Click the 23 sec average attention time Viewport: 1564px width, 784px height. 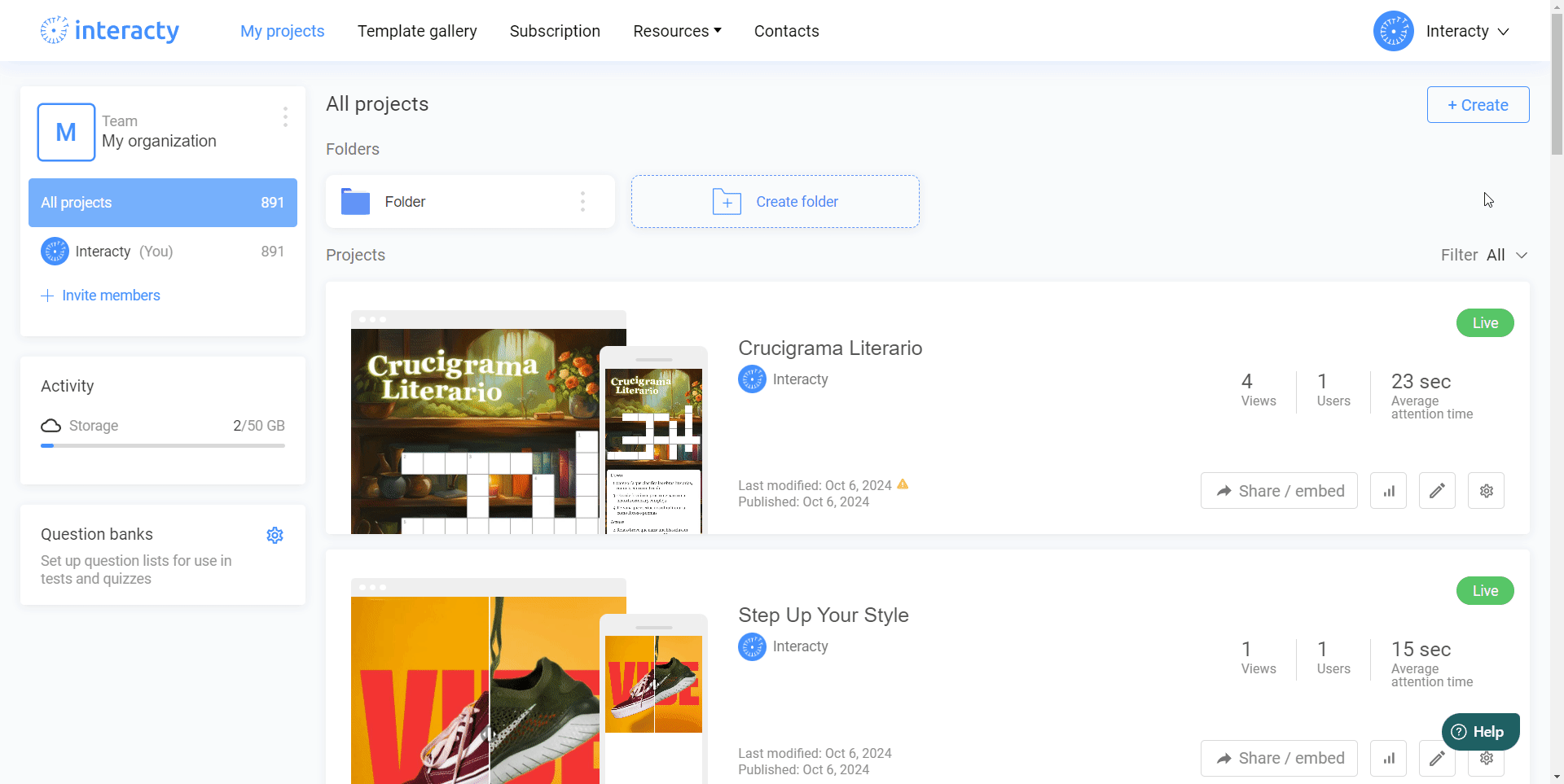click(x=1432, y=396)
